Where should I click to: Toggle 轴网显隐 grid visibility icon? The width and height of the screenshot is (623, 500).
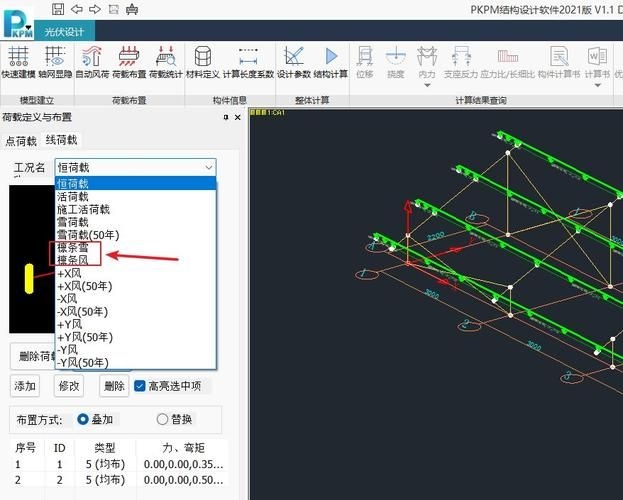(55, 62)
